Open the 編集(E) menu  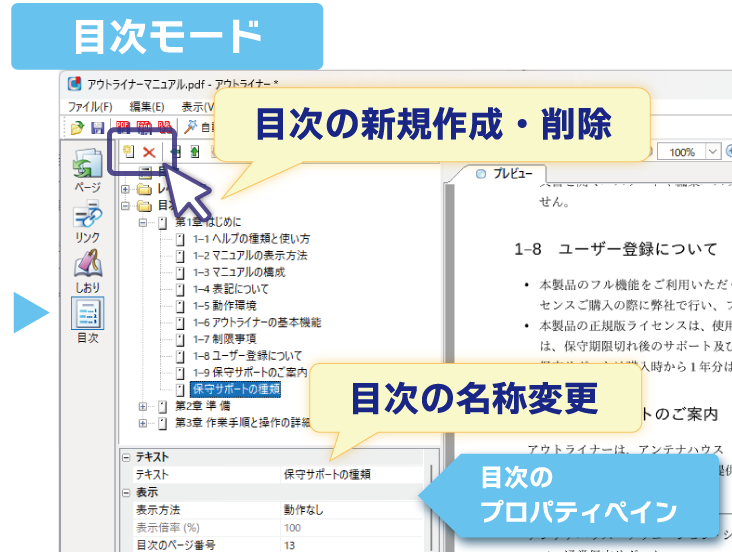pos(147,107)
